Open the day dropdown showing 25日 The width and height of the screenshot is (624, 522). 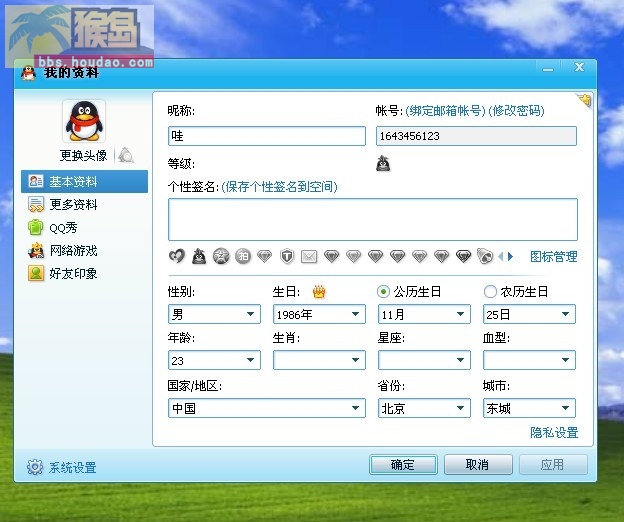(x=529, y=314)
